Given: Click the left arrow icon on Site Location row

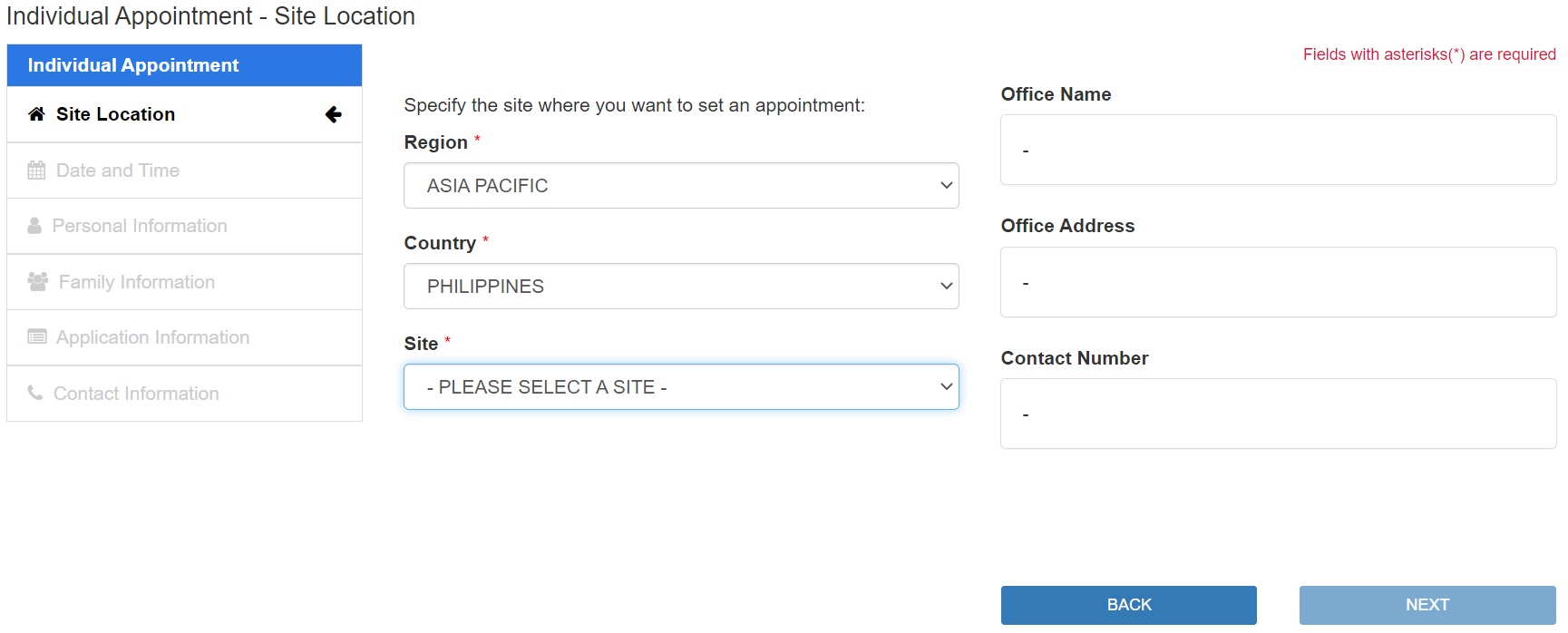Looking at the screenshot, I should coord(334,114).
